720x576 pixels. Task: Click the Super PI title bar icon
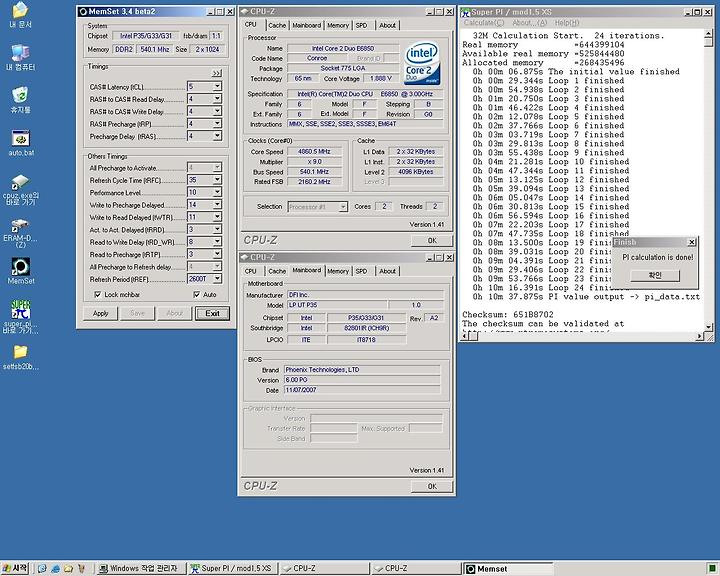point(465,12)
